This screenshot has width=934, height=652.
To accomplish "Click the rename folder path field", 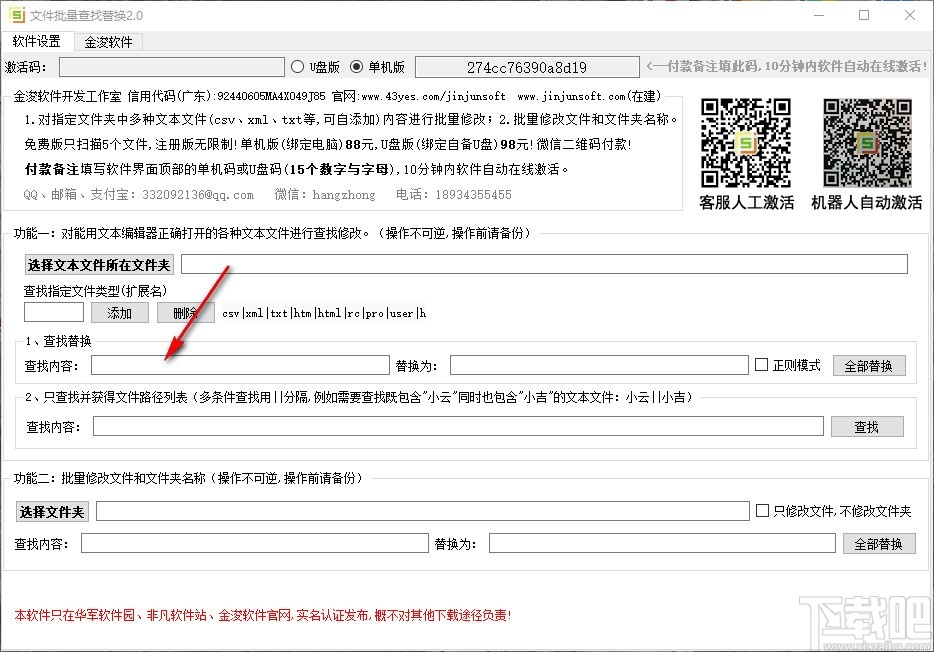I will pos(422,511).
